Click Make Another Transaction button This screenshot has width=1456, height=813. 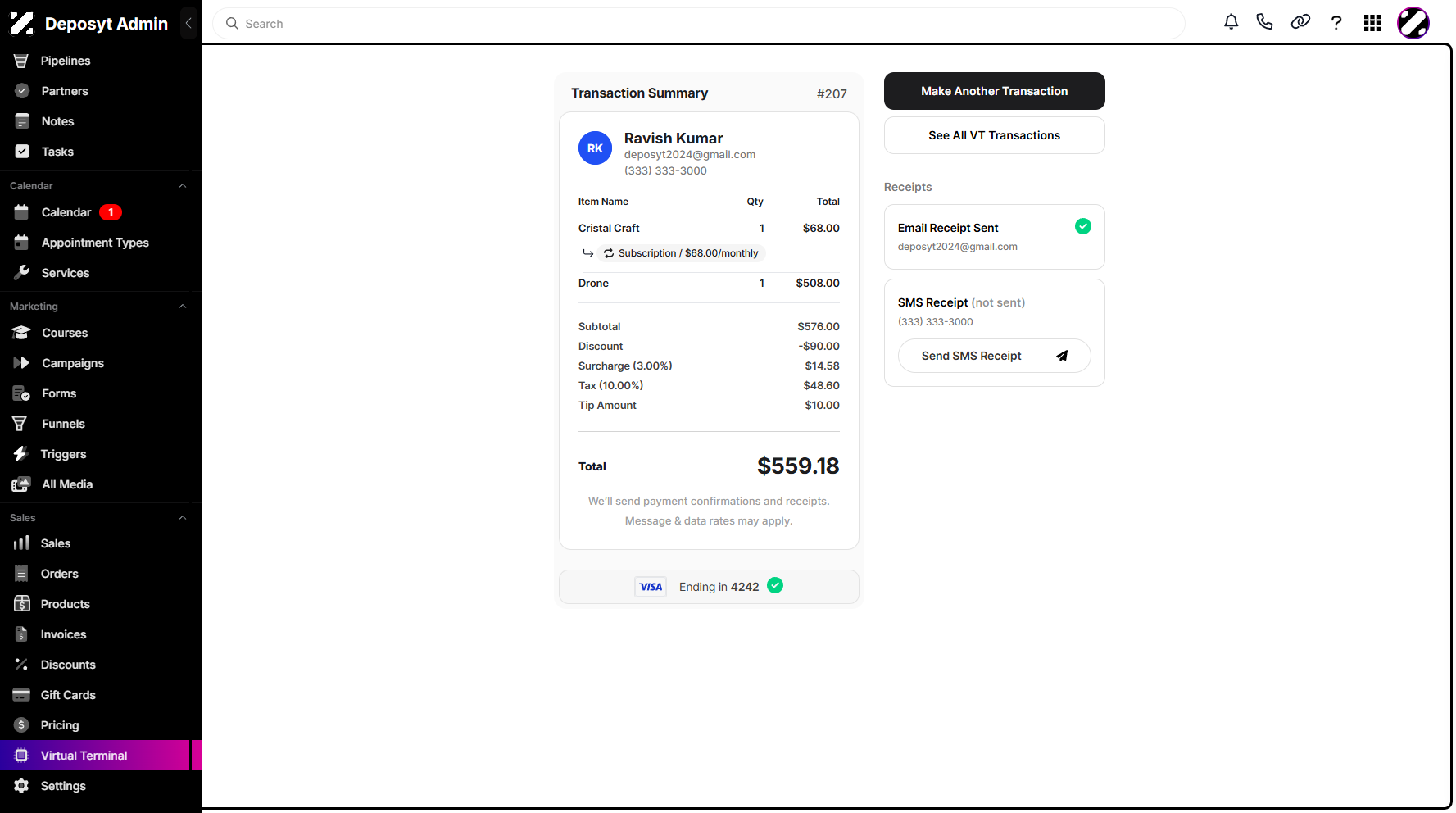point(994,91)
